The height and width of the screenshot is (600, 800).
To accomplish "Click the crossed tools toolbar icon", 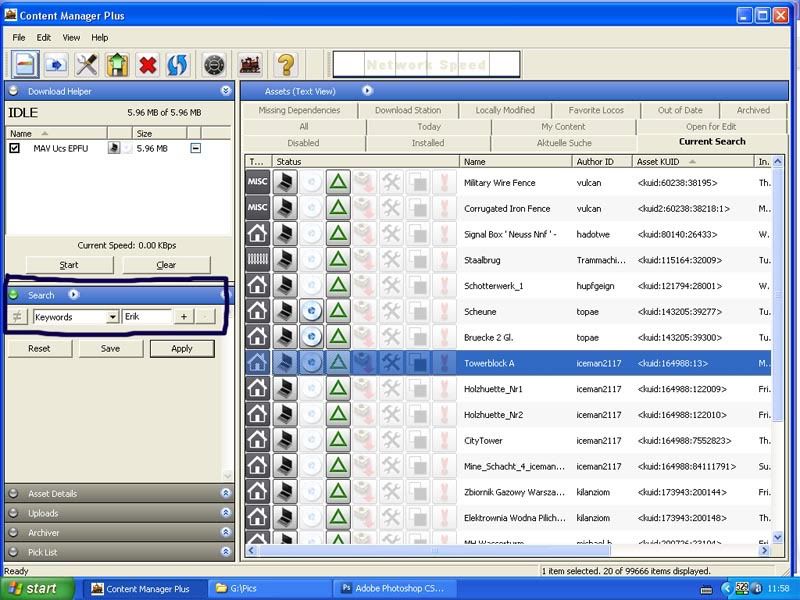I will [87, 65].
